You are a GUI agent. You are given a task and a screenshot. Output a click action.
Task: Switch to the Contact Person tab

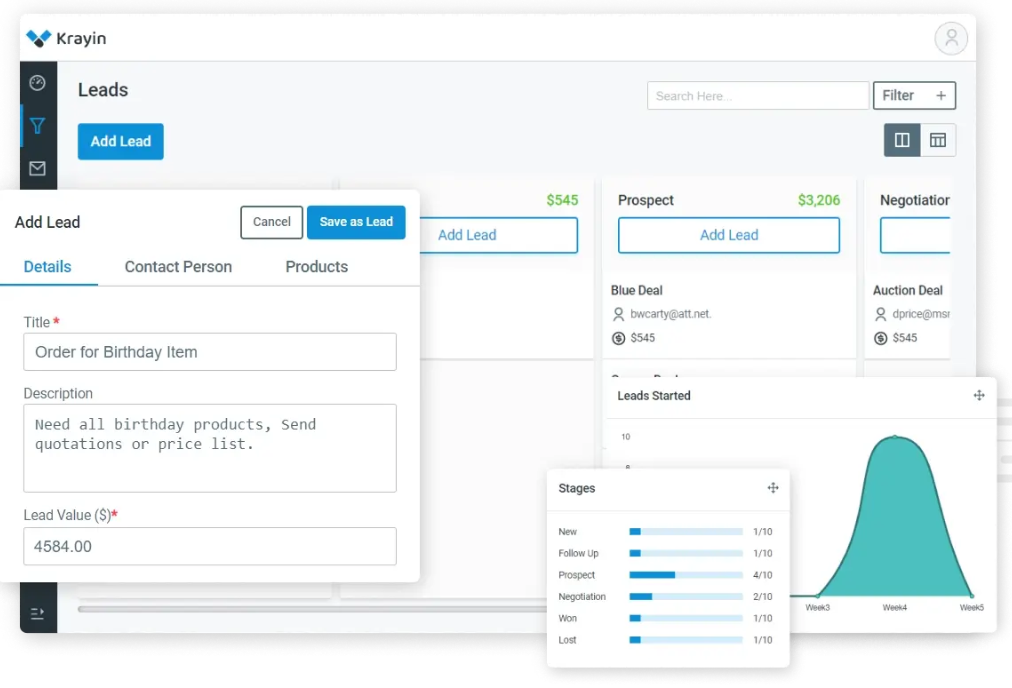[x=178, y=267]
